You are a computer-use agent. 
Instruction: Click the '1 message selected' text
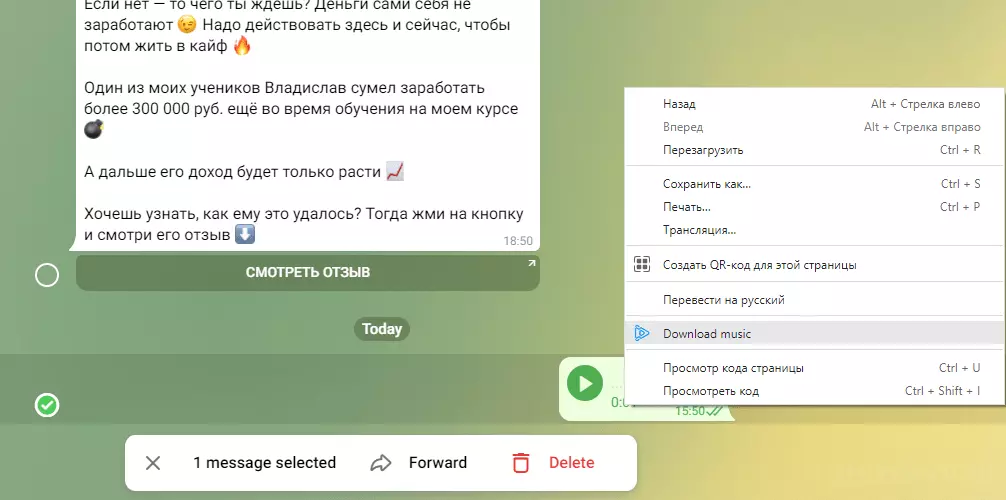coord(264,463)
